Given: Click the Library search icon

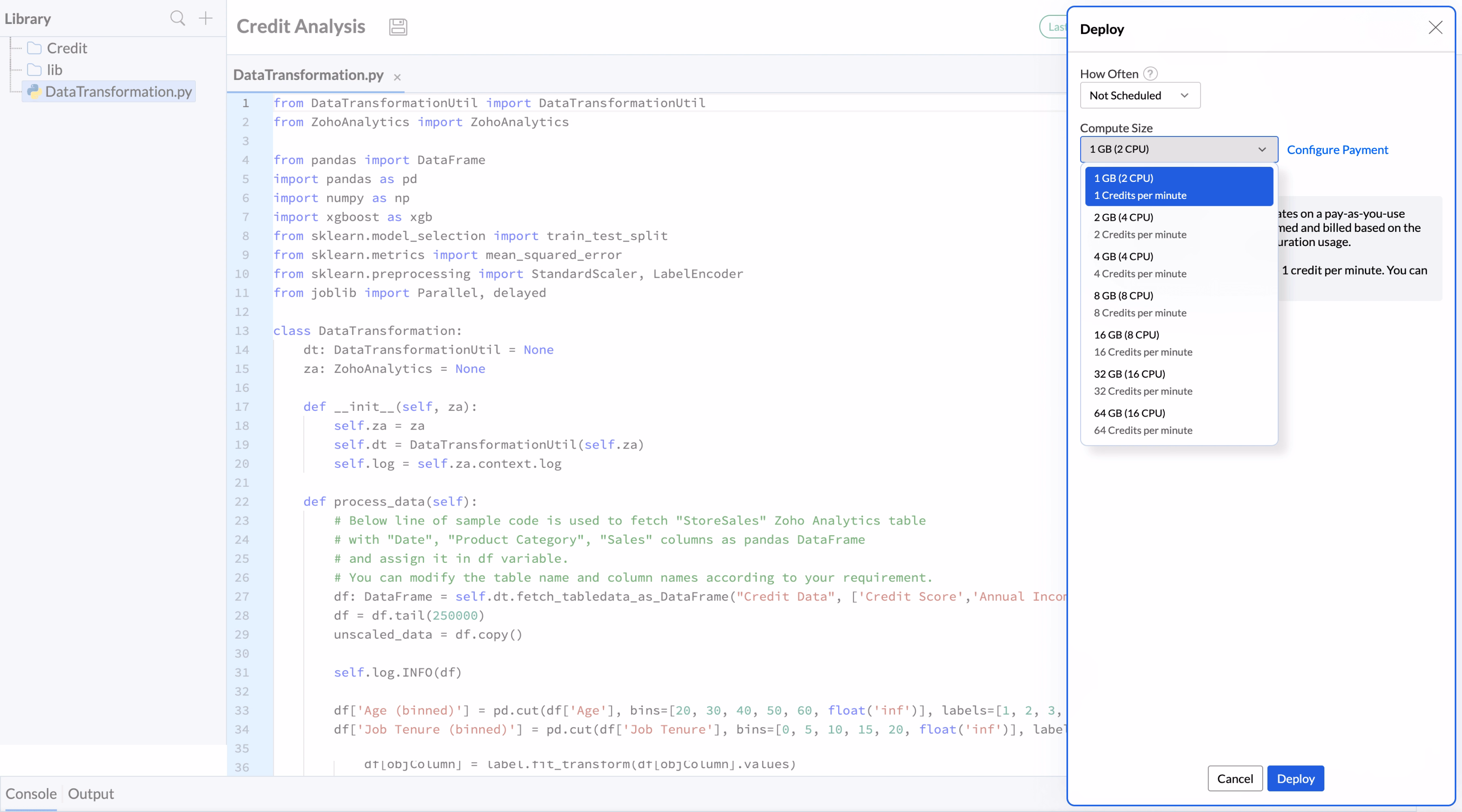Looking at the screenshot, I should (x=177, y=18).
